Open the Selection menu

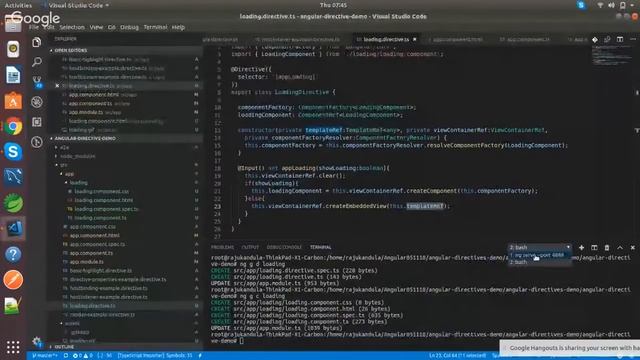click(x=72, y=27)
